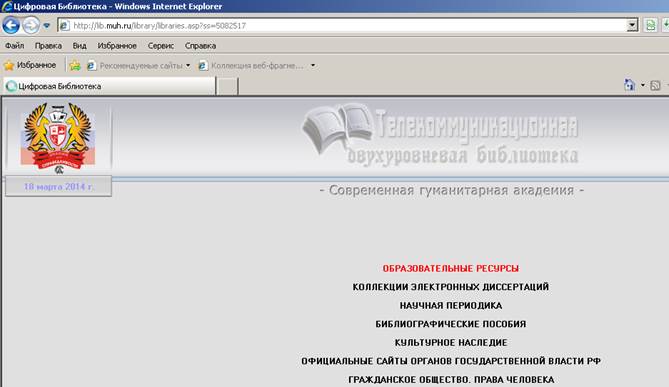The height and width of the screenshot is (387, 669).
Task: Expand the Коллекция веб-фрагментов dropdown arrow
Action: click(313, 65)
